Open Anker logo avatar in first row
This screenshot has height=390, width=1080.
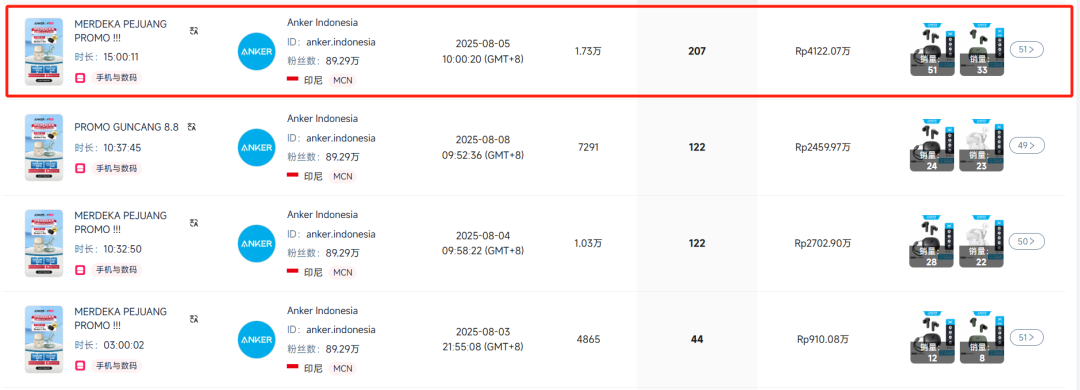coord(256,51)
